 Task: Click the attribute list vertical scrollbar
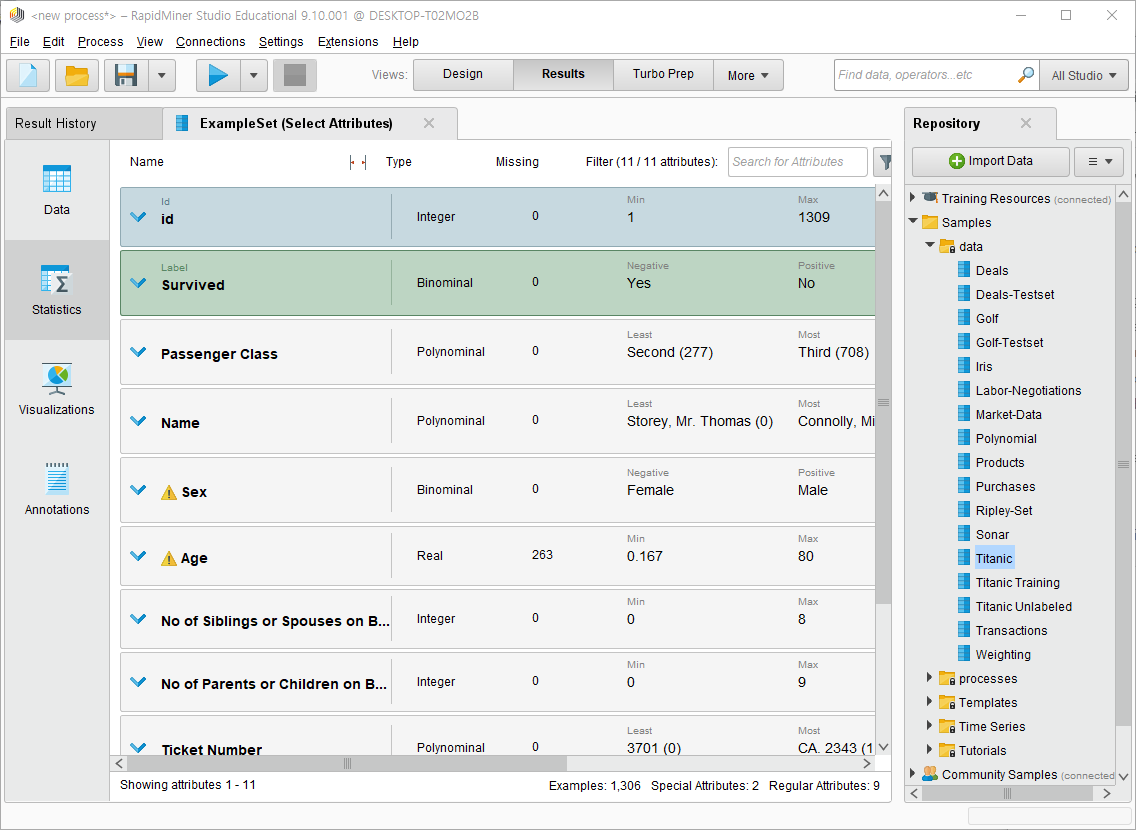pos(883,403)
